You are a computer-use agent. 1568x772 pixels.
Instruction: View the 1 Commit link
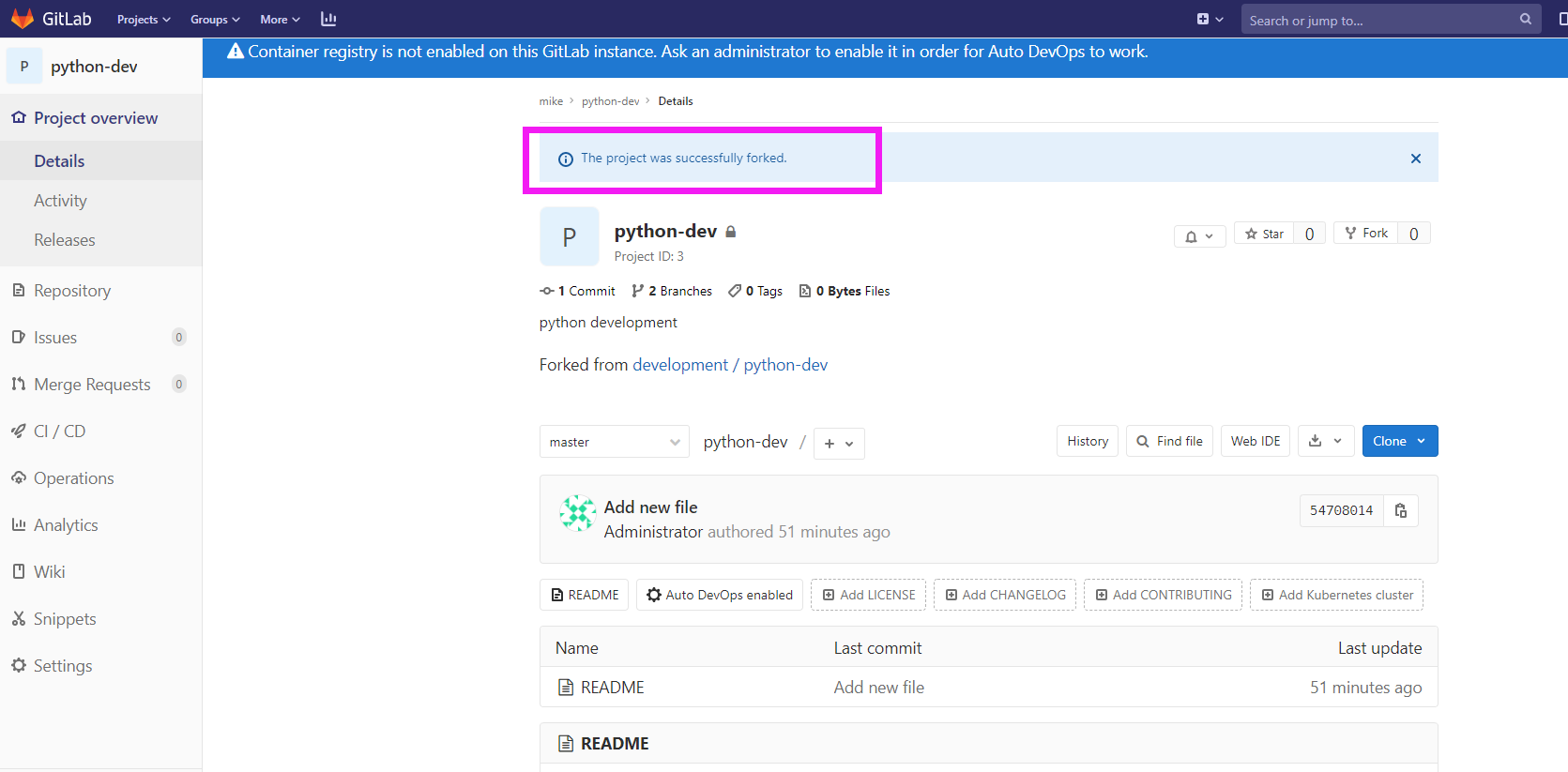[x=577, y=291]
